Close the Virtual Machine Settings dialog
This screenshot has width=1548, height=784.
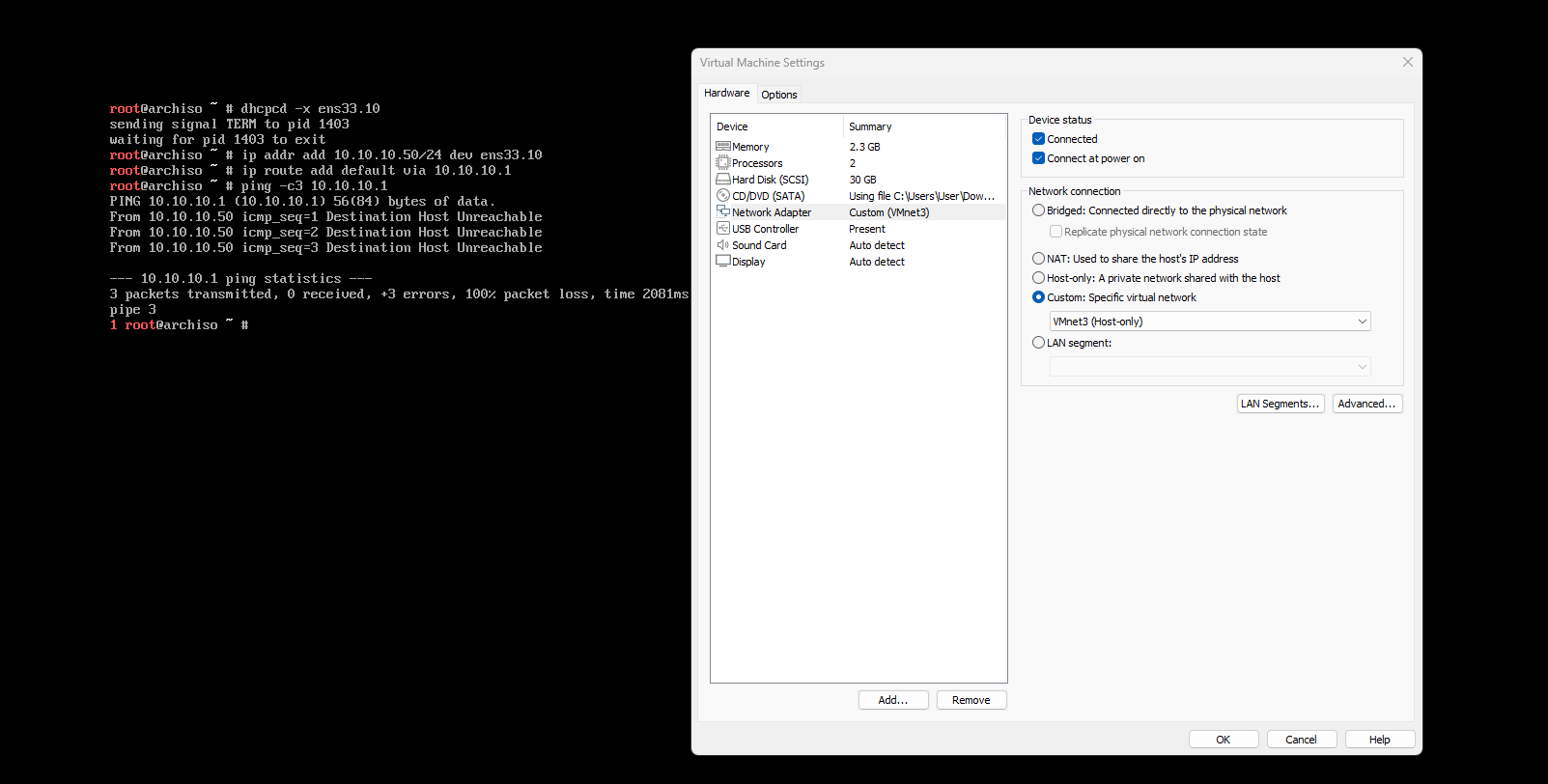(x=1408, y=62)
